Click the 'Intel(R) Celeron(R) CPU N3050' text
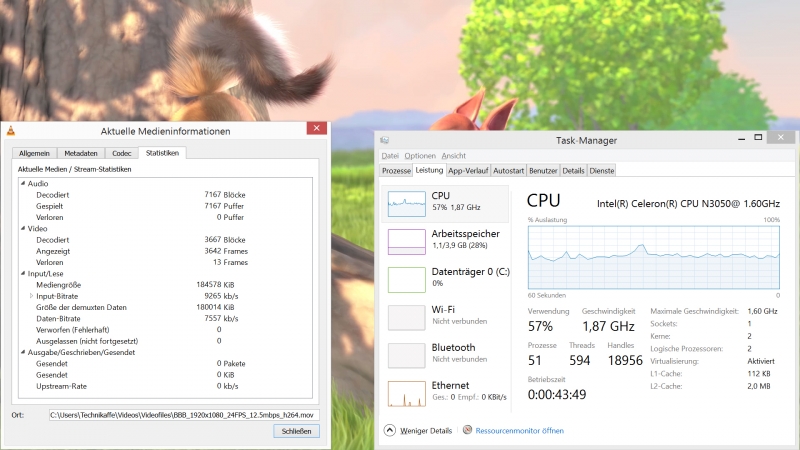This screenshot has height=450, width=800. 688,204
